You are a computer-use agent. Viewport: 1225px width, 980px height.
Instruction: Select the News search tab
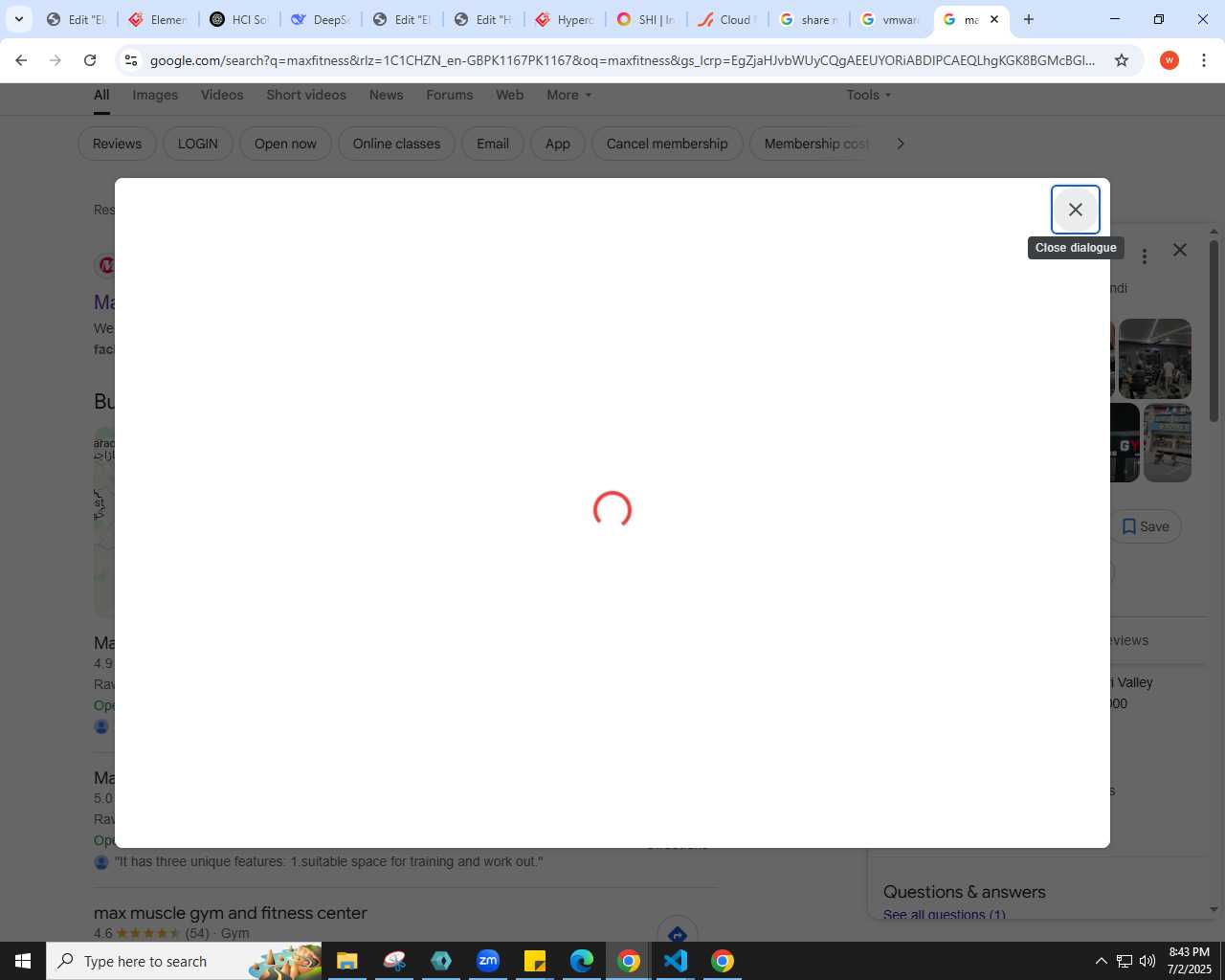point(386,95)
